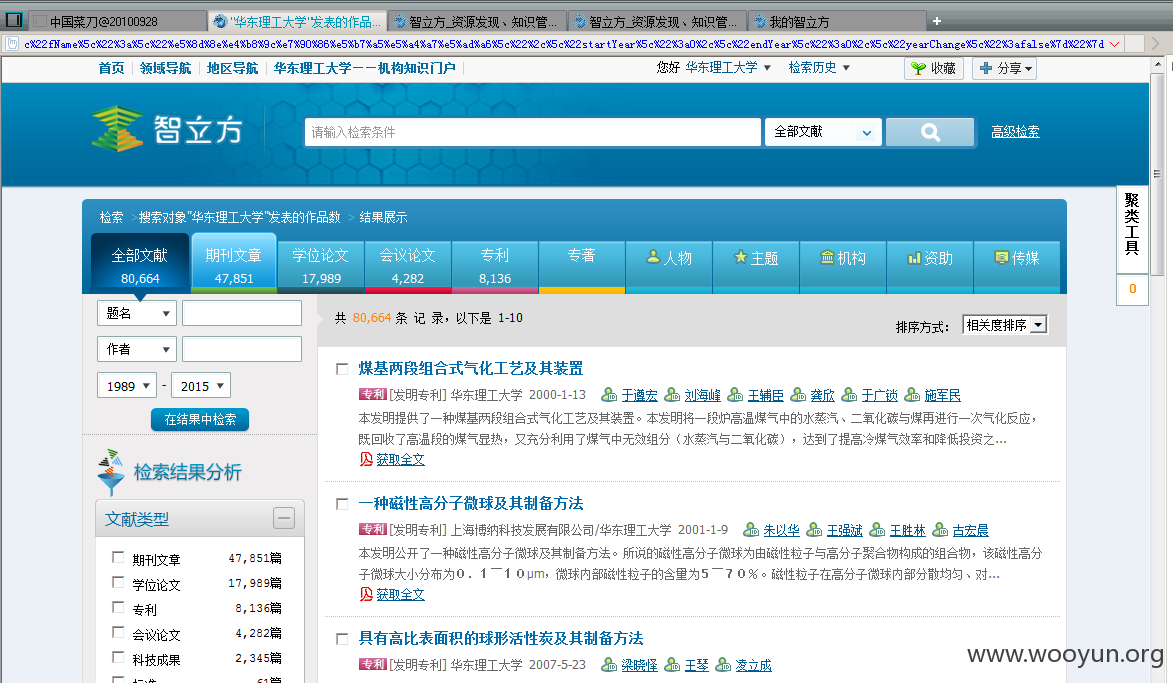Click the 智立方 logo

(x=168, y=129)
